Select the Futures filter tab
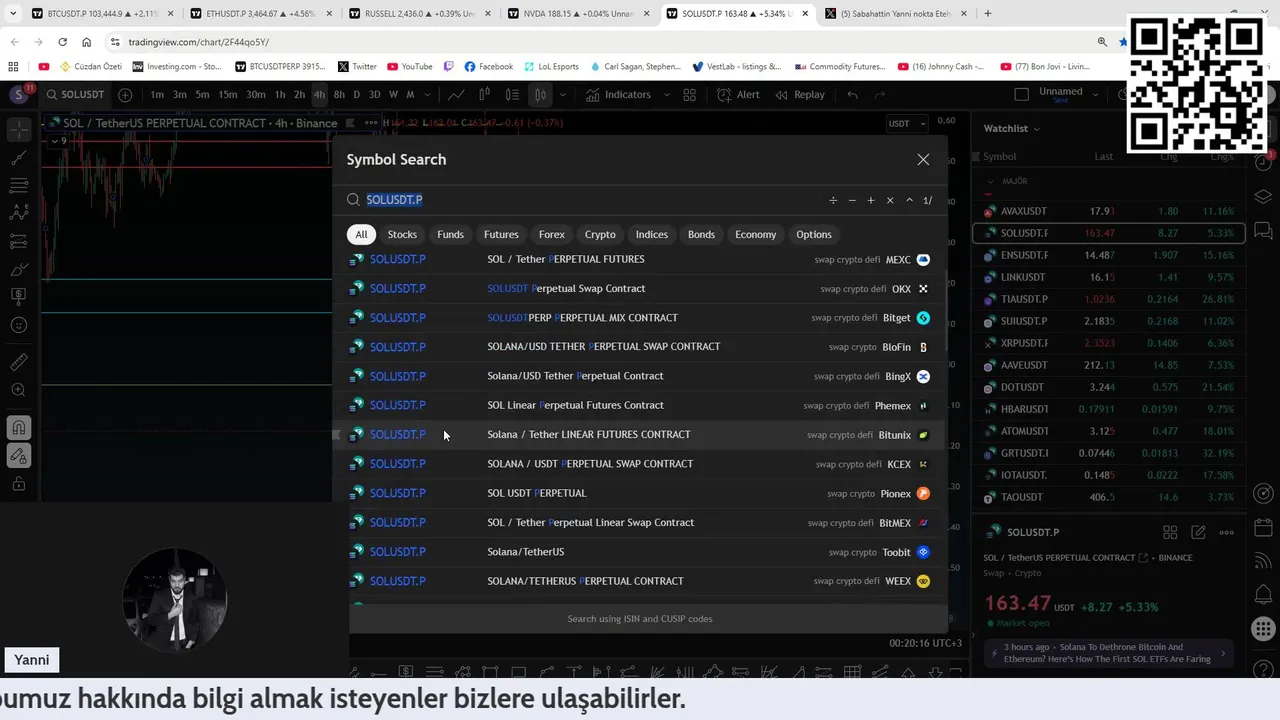1280x720 pixels. [501, 234]
